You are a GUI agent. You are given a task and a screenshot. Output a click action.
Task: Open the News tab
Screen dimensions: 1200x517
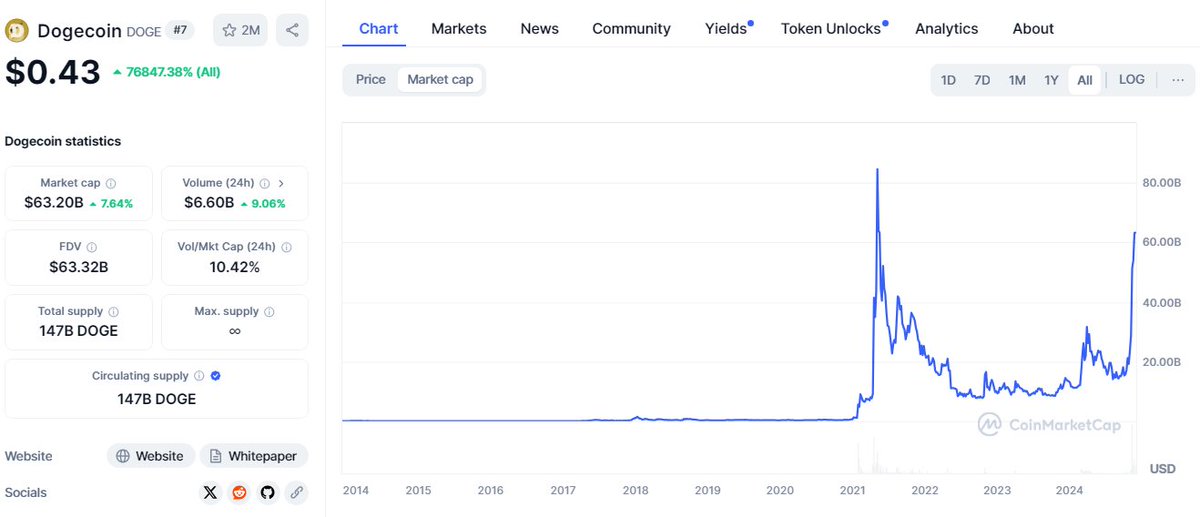tap(540, 29)
